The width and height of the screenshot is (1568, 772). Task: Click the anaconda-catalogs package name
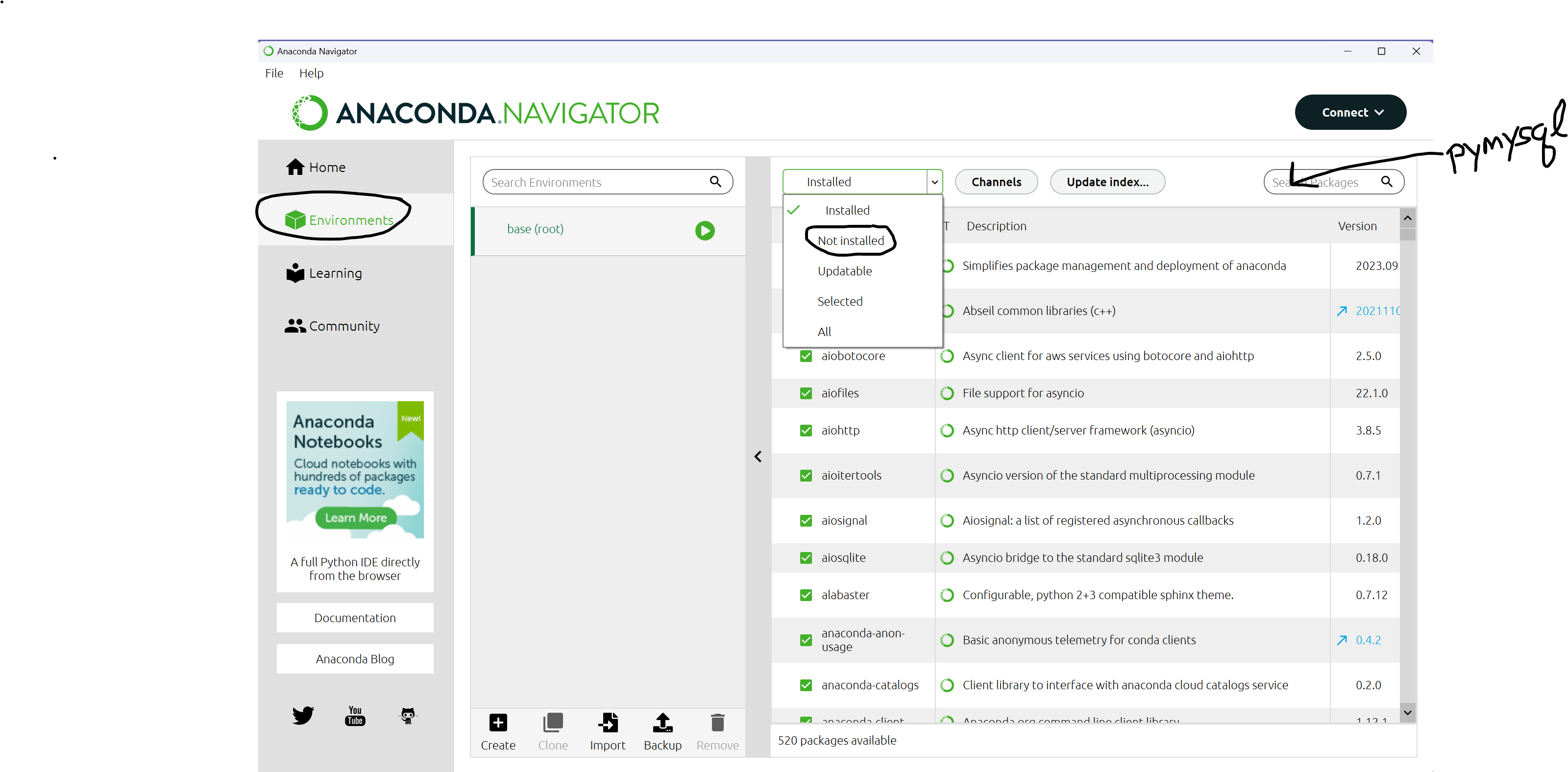coord(870,685)
